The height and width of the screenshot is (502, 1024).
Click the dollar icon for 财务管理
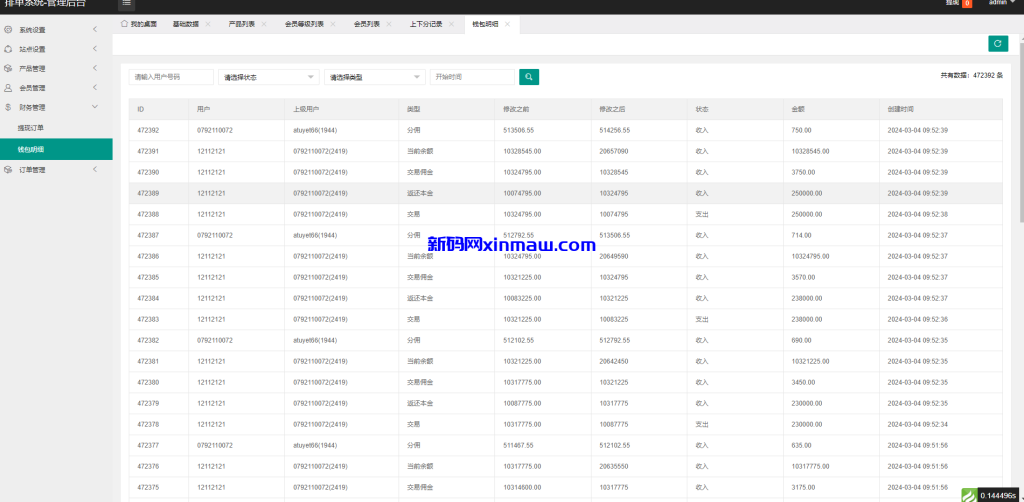pyautogui.click(x=8, y=106)
